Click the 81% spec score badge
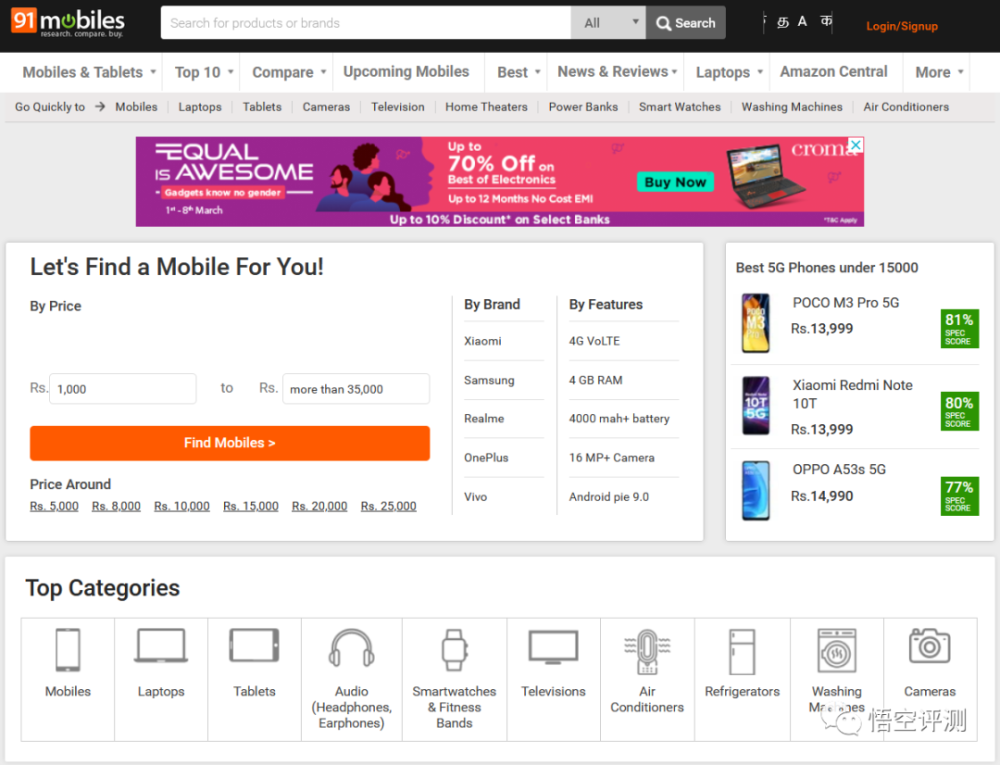Viewport: 1000px width, 765px height. 959,328
